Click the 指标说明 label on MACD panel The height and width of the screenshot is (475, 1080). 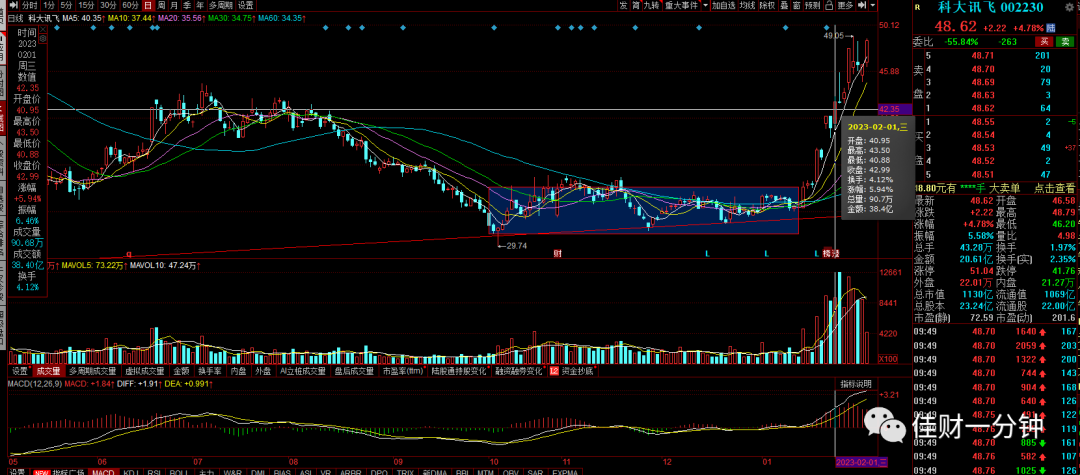(x=855, y=383)
